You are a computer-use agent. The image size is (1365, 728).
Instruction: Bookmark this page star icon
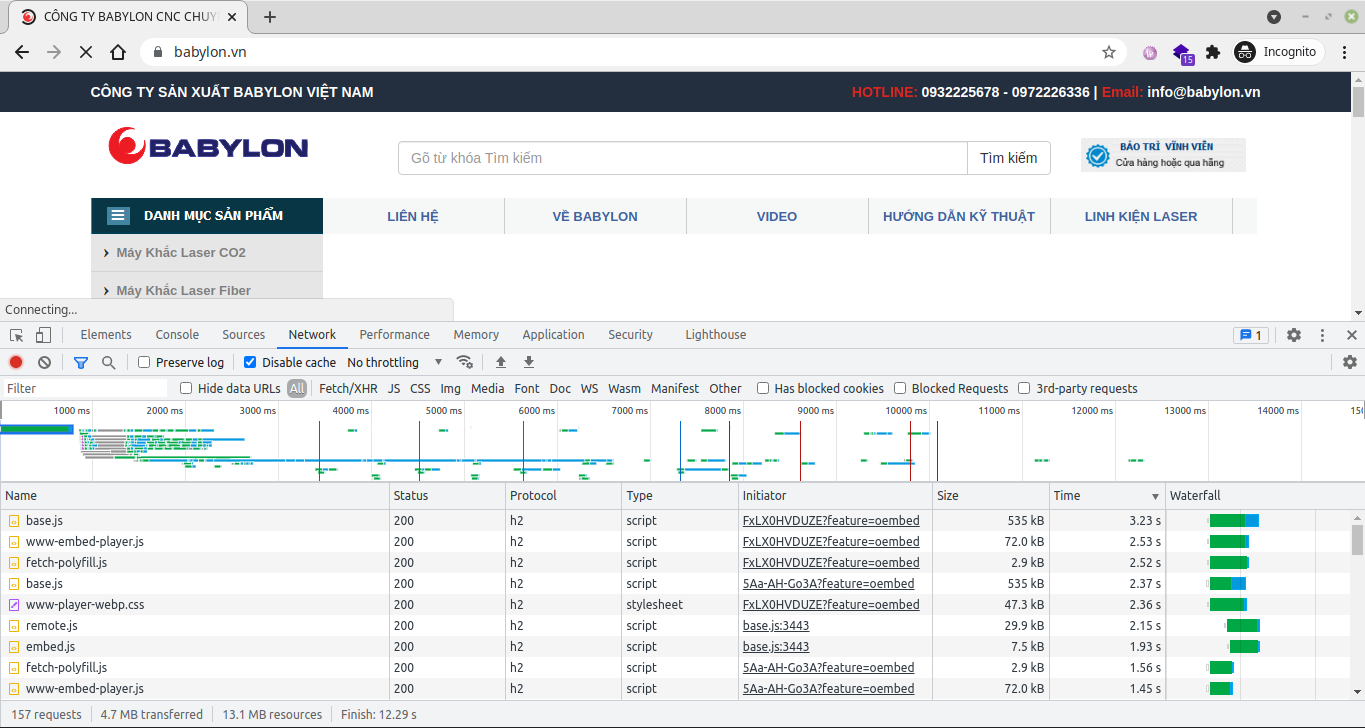[x=1109, y=52]
